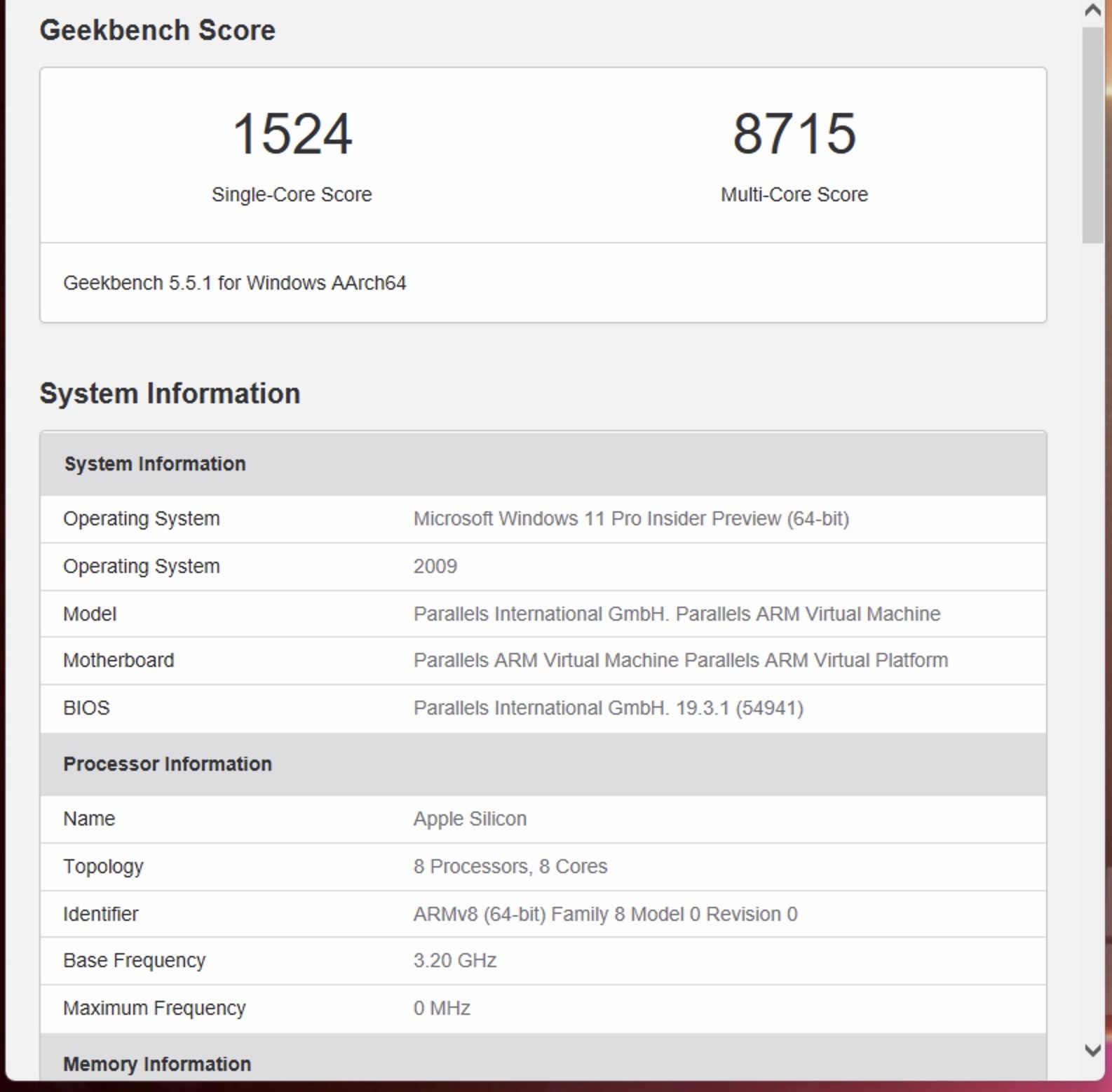The image size is (1112, 1092).
Task: Click Parallels ARM Virtual Platform motherboard value
Action: tap(681, 660)
